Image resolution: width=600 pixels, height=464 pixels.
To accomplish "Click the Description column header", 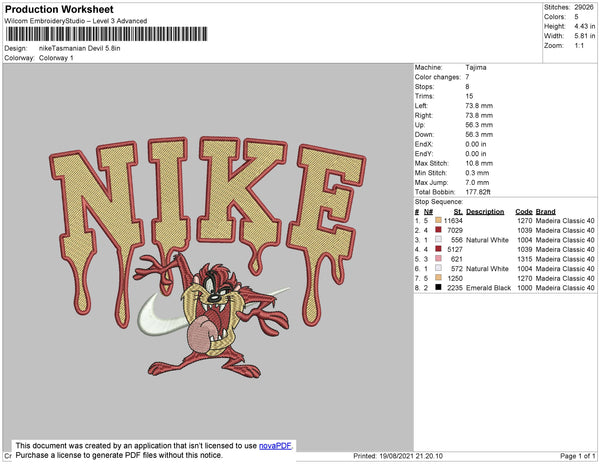I will 485,212.
